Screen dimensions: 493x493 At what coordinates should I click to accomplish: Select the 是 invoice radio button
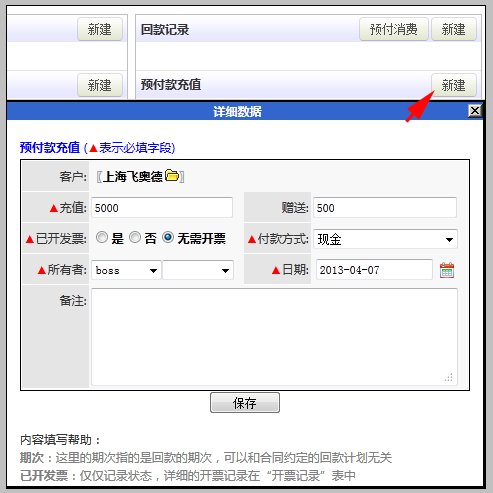point(102,238)
